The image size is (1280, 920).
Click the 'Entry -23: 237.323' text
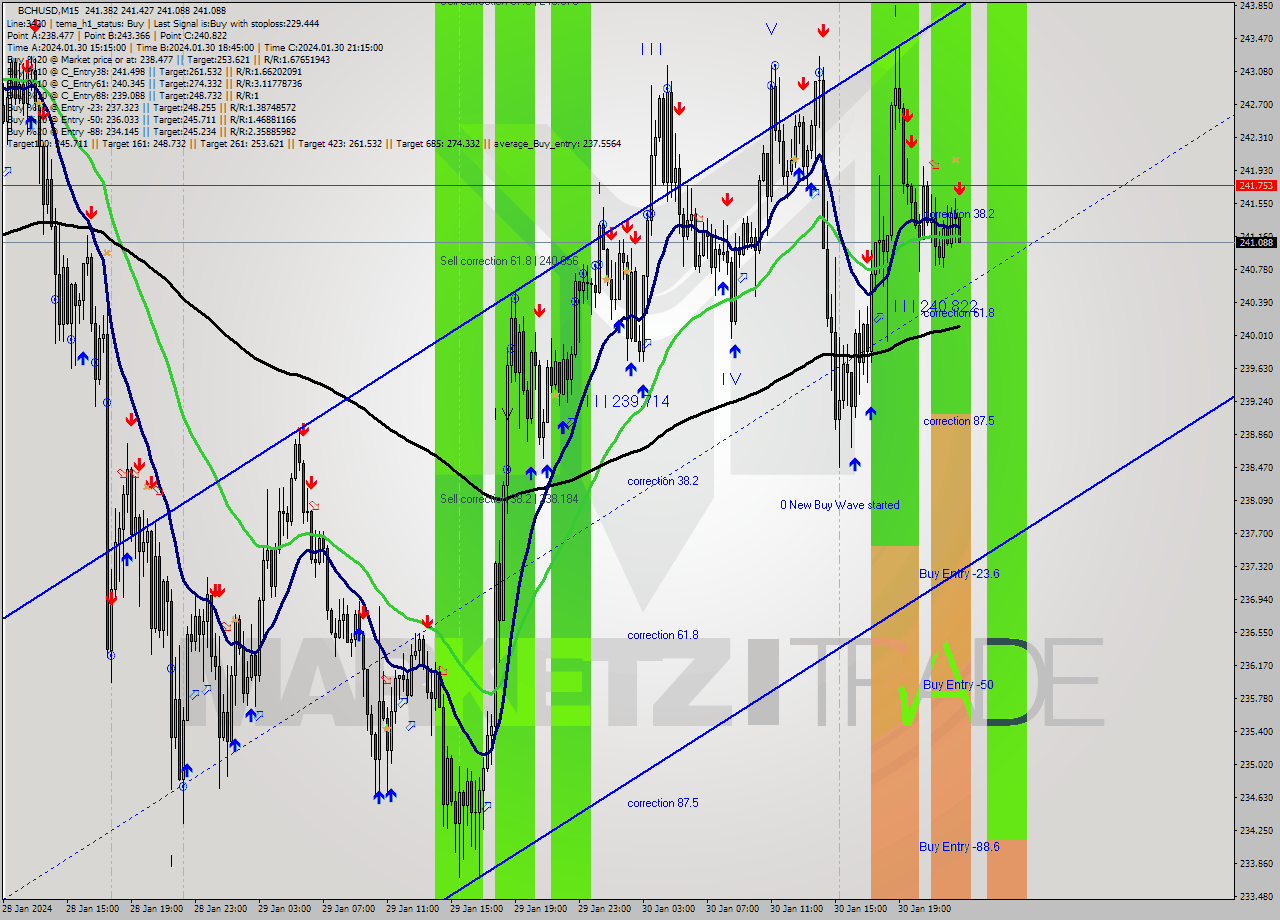click(x=101, y=108)
